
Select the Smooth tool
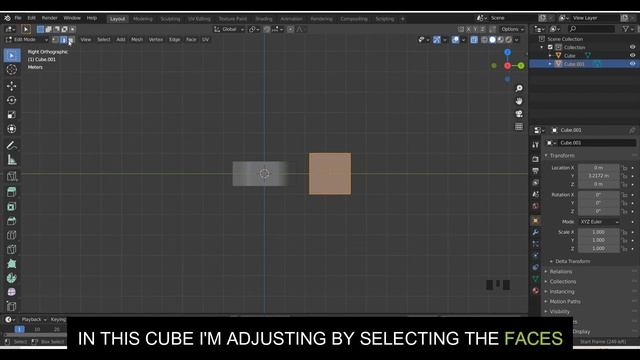pos(12,292)
